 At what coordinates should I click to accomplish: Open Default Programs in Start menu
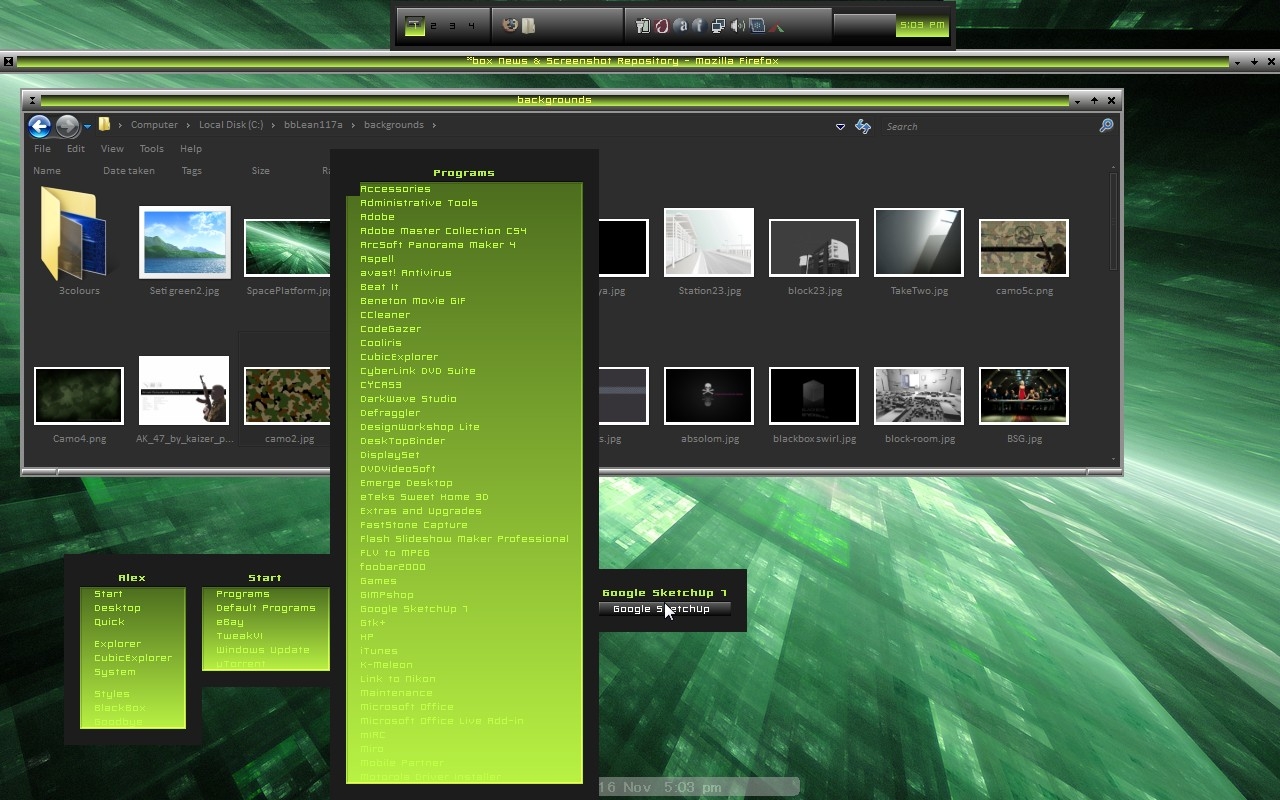[265, 608]
